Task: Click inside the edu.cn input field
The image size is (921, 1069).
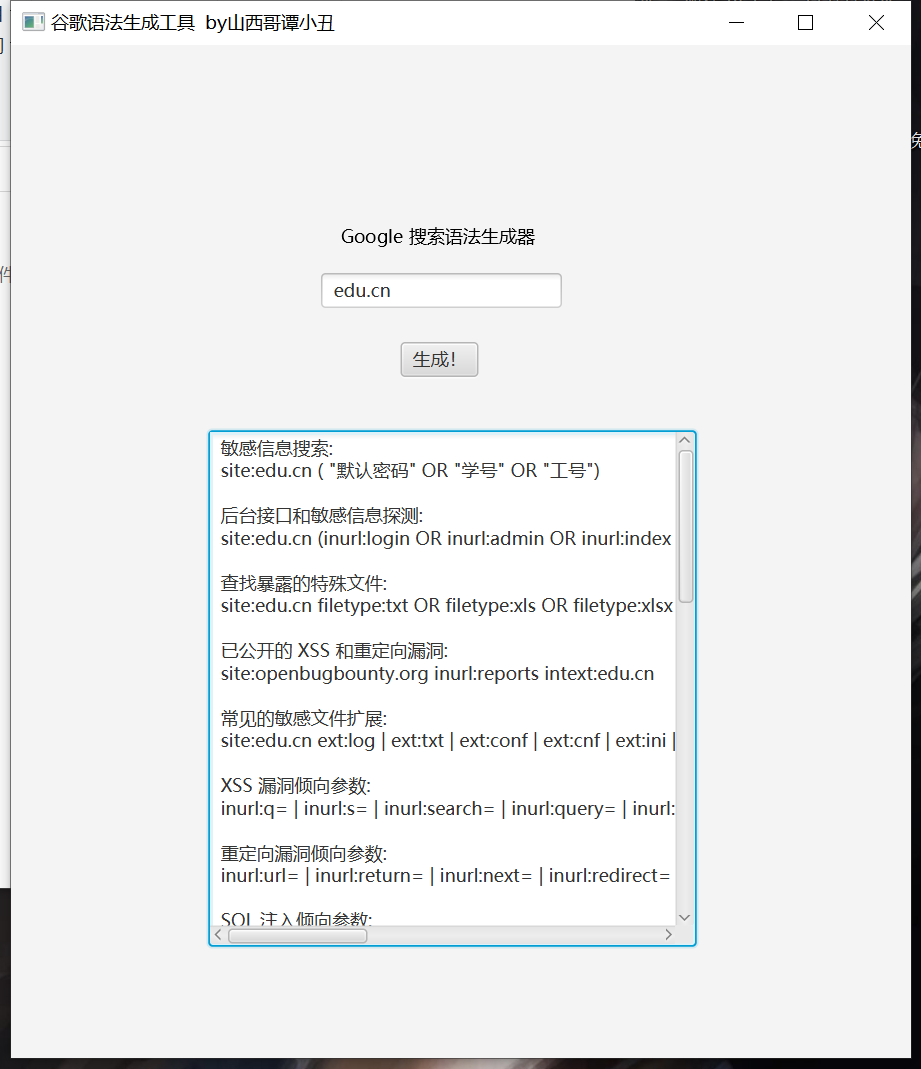Action: [x=440, y=290]
